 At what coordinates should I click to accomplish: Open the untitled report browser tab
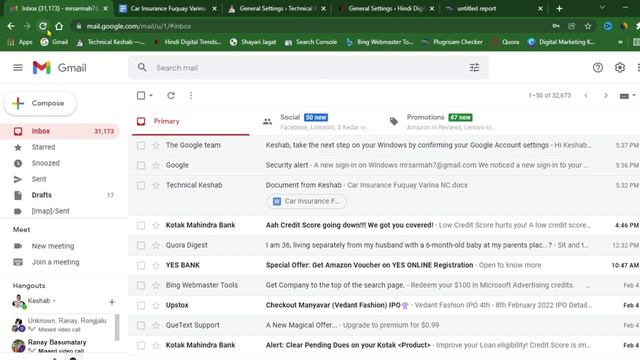pos(494,9)
